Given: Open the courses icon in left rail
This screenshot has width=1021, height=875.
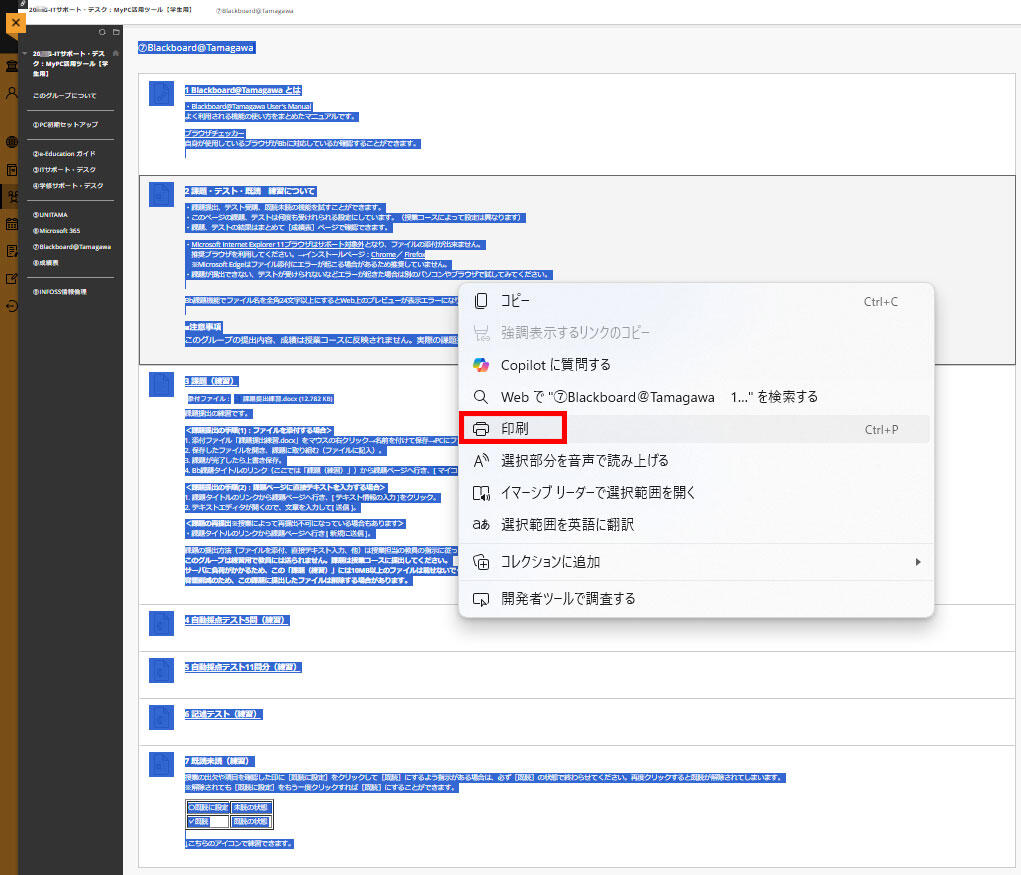Looking at the screenshot, I should (x=11, y=170).
